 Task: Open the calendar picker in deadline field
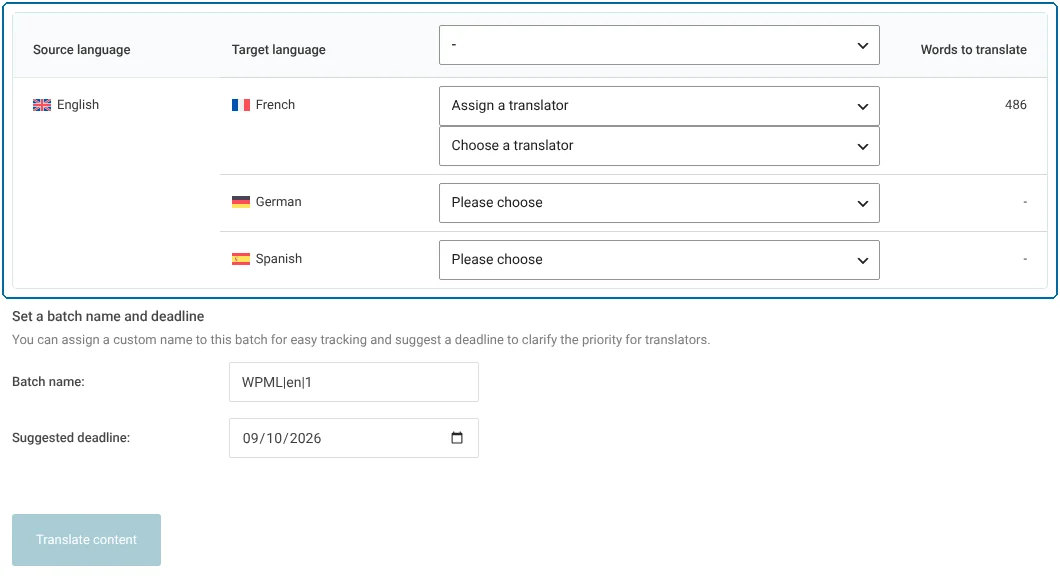click(x=457, y=438)
